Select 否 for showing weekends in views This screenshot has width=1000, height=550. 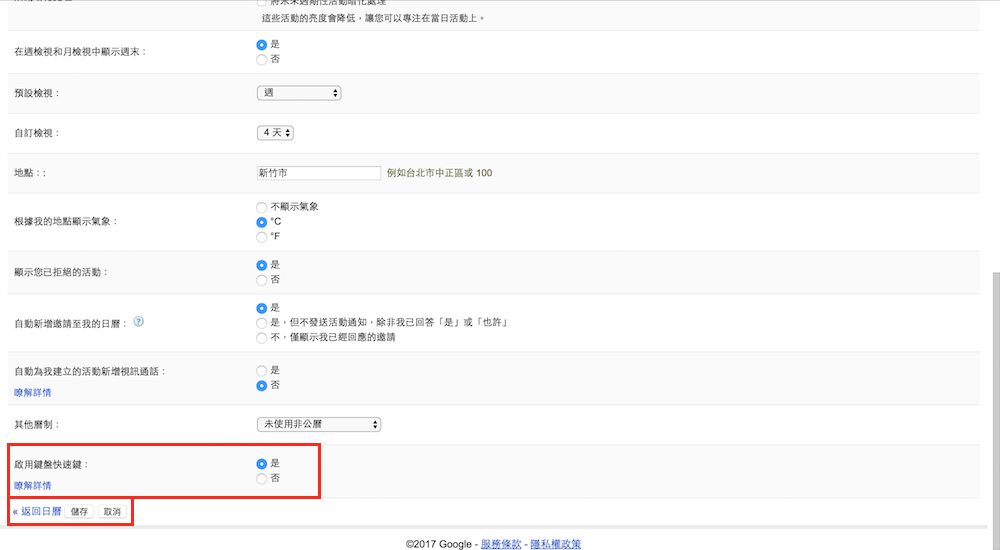(x=262, y=59)
